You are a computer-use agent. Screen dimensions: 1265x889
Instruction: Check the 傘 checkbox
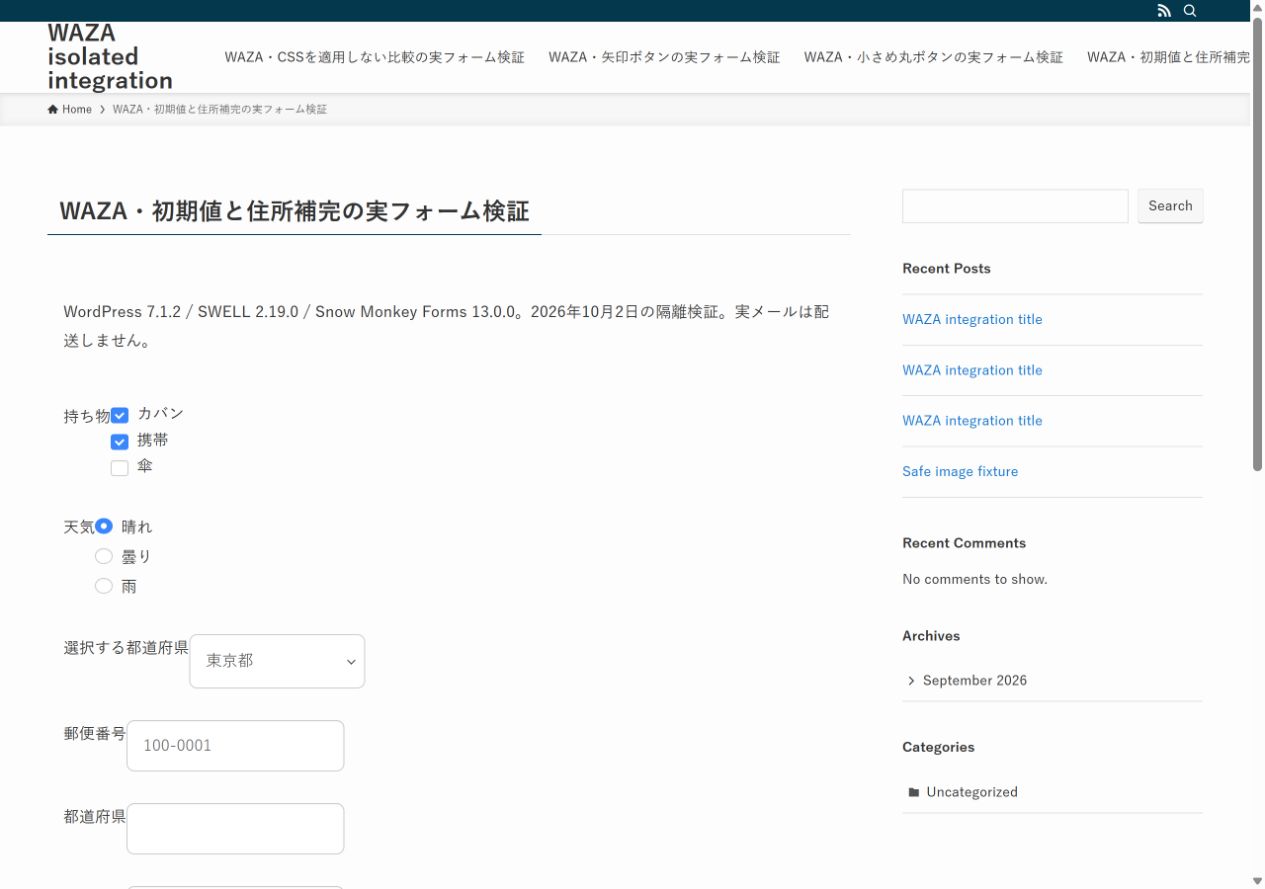(x=120, y=467)
